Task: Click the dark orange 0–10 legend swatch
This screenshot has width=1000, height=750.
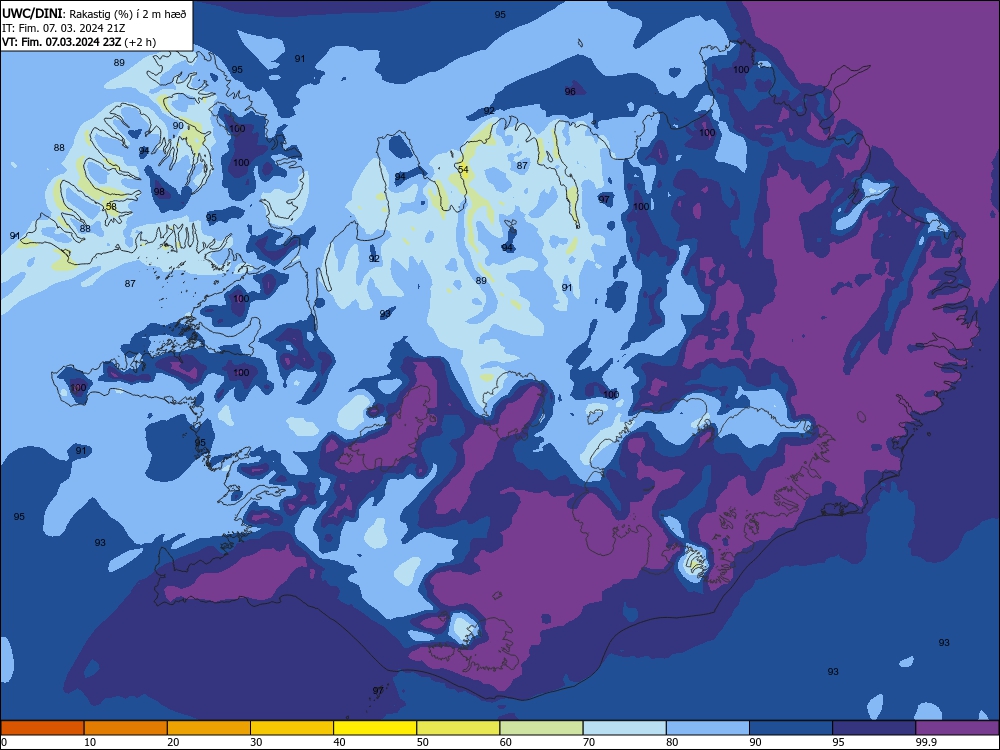Action: [42, 728]
